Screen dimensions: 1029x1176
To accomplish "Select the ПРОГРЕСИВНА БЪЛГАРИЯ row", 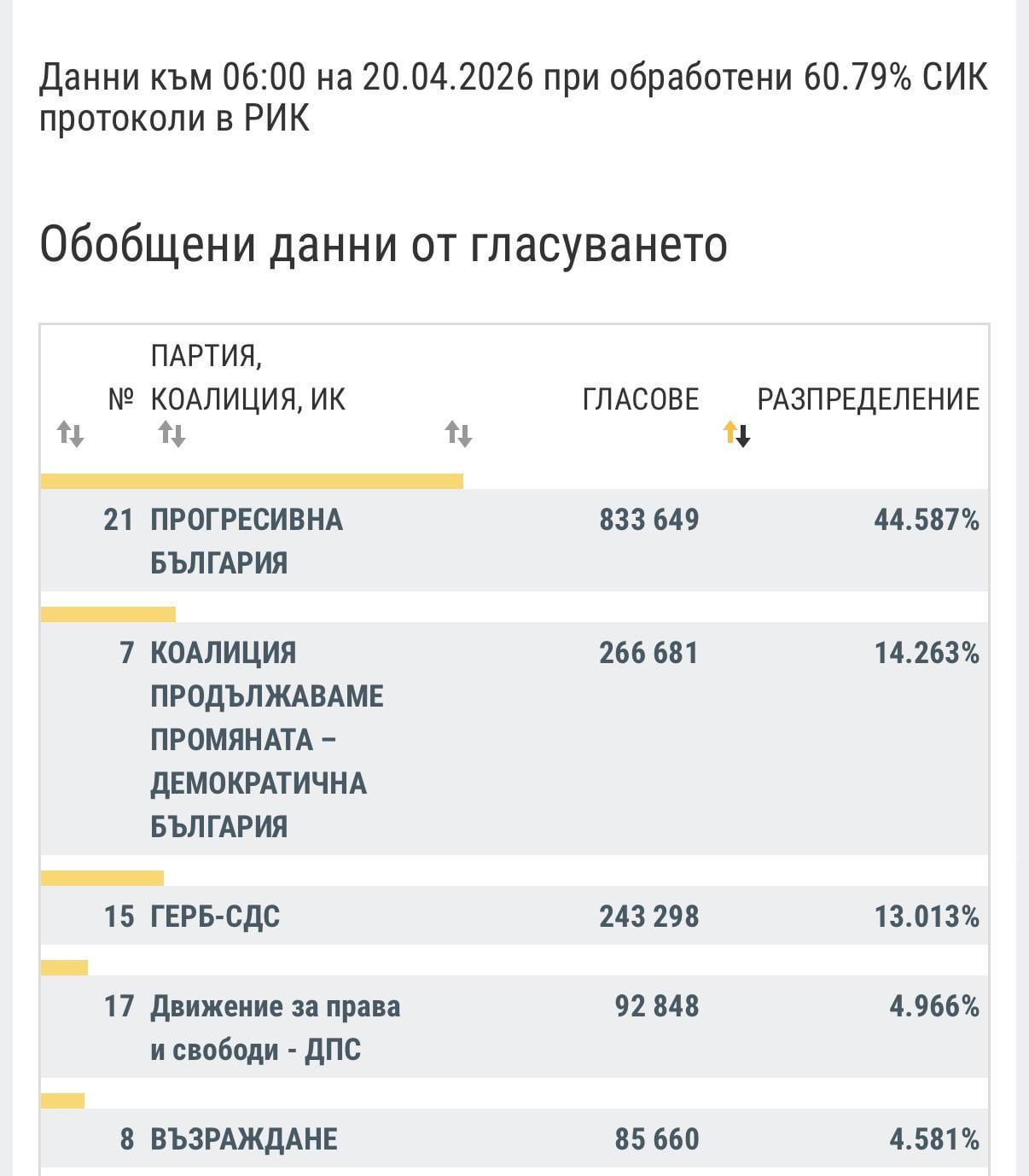I will (514, 540).
